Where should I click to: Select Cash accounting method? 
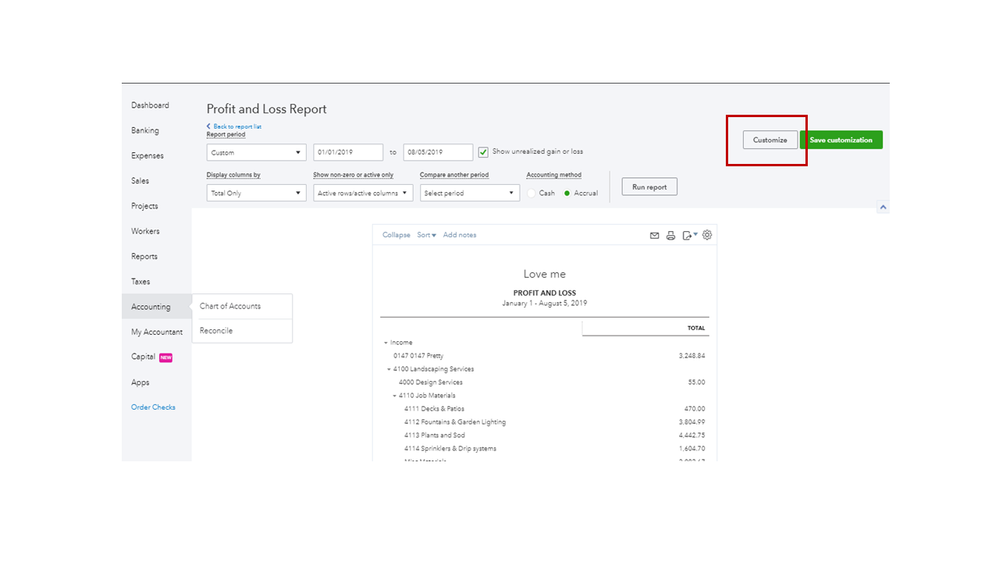532,193
